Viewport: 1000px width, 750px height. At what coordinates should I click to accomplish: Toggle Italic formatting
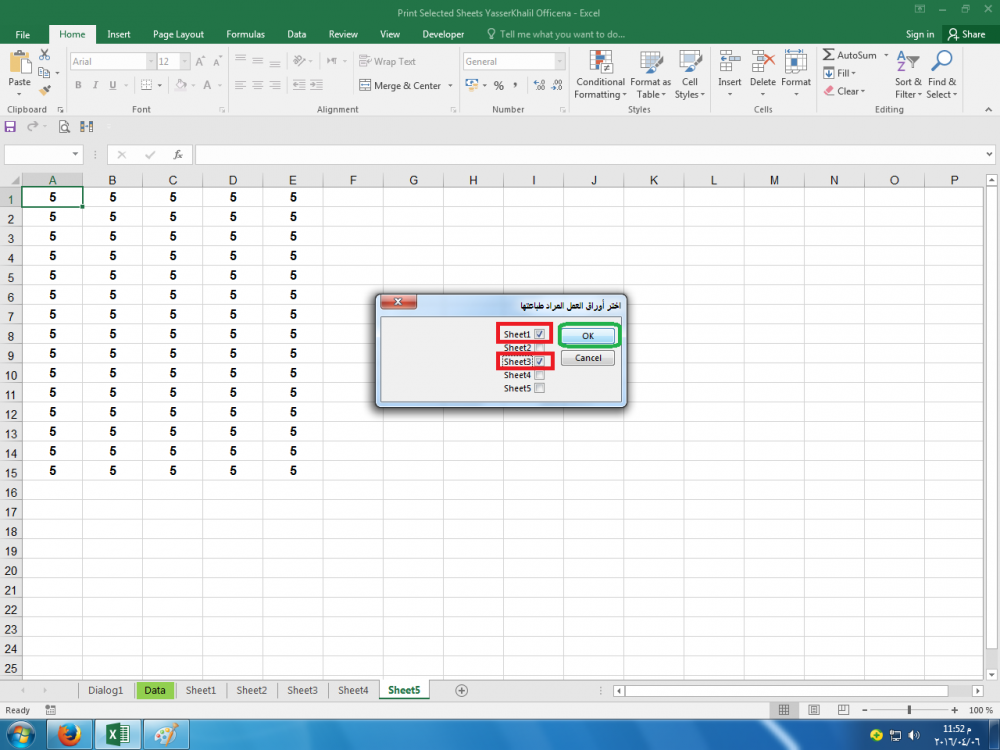(x=95, y=85)
